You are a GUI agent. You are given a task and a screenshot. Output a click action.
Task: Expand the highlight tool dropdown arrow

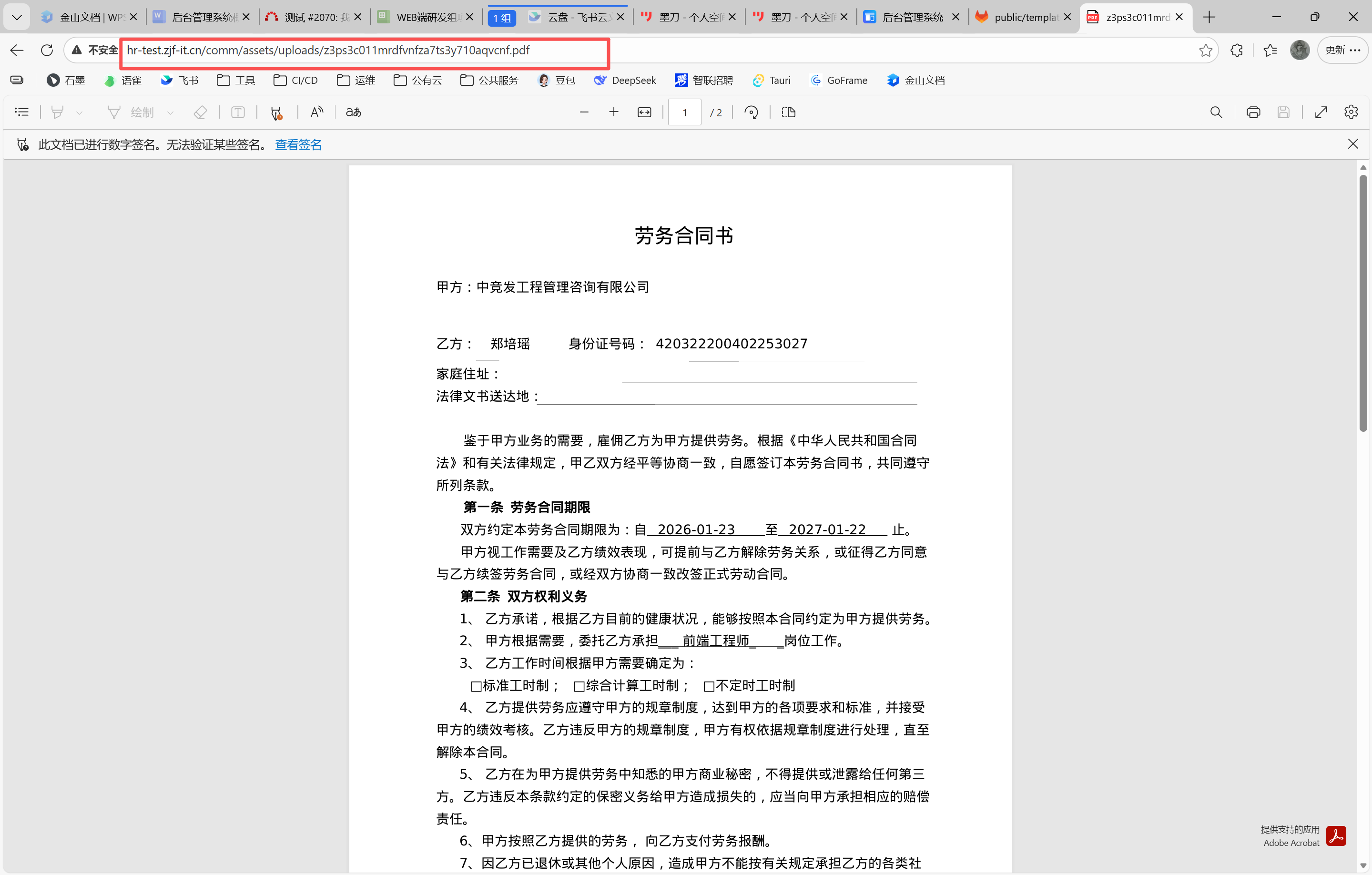pyautogui.click(x=79, y=113)
